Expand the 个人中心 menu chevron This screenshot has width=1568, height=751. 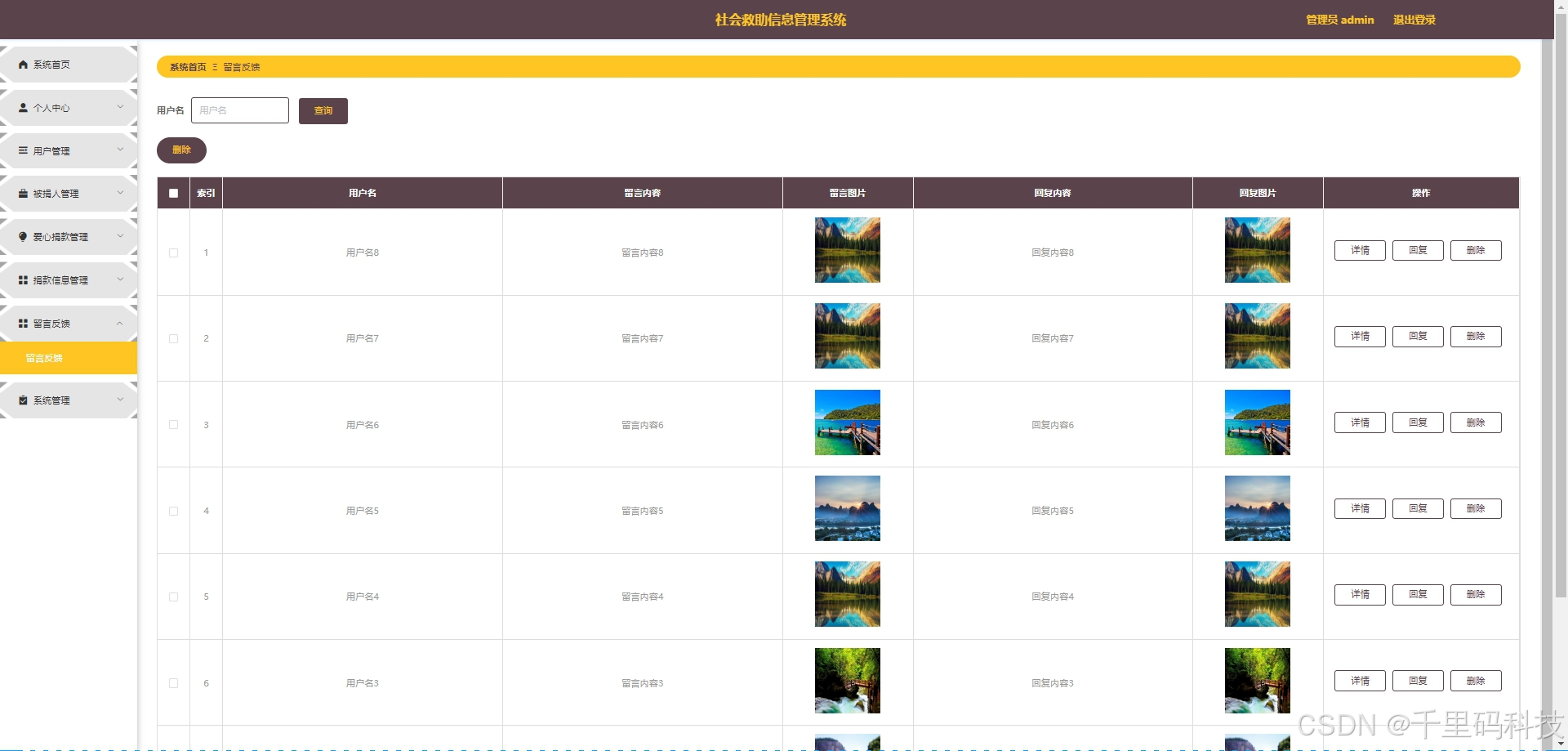tap(120, 107)
